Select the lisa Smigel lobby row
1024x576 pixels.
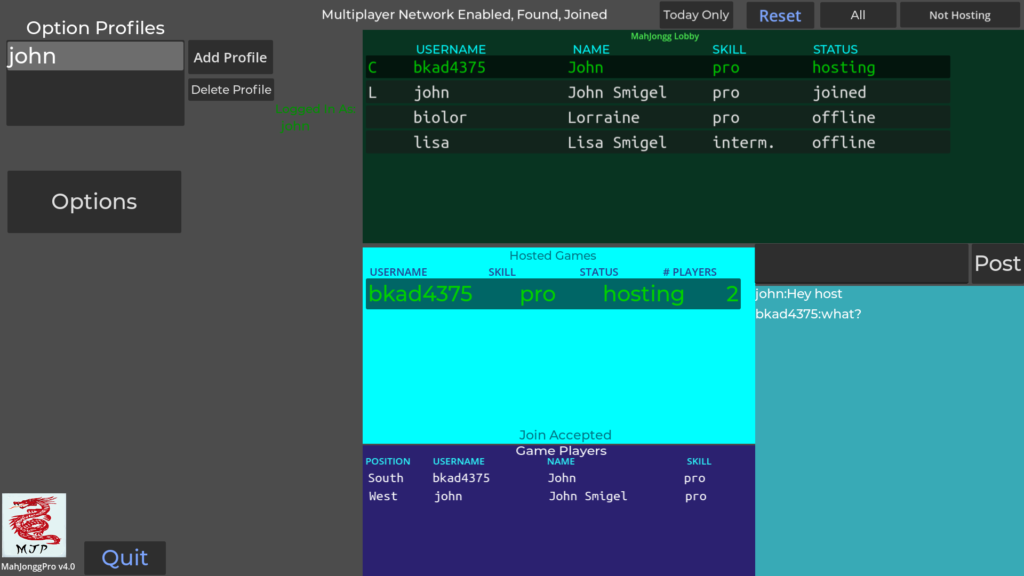coord(657,143)
